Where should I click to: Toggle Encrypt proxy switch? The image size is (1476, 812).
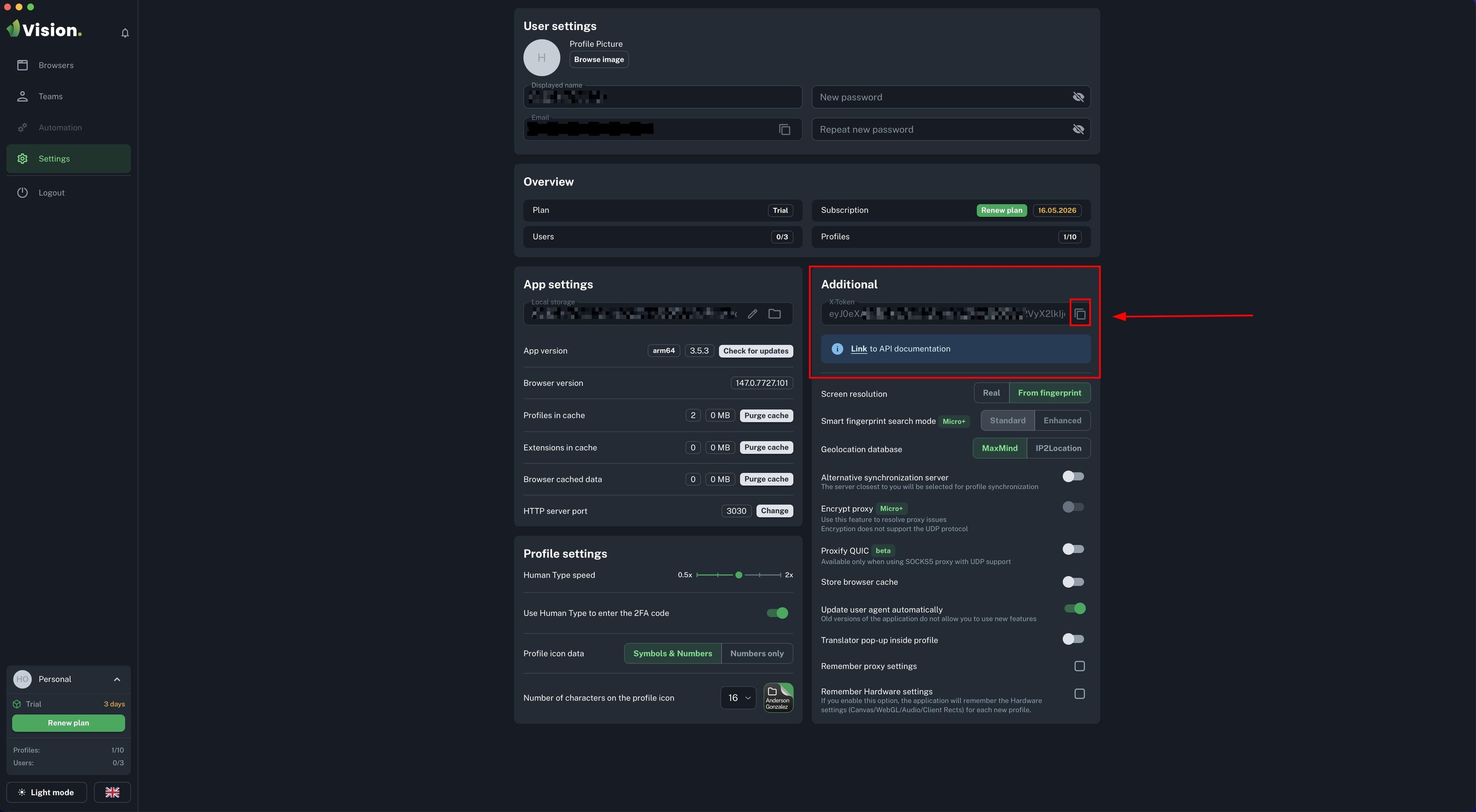coord(1073,507)
